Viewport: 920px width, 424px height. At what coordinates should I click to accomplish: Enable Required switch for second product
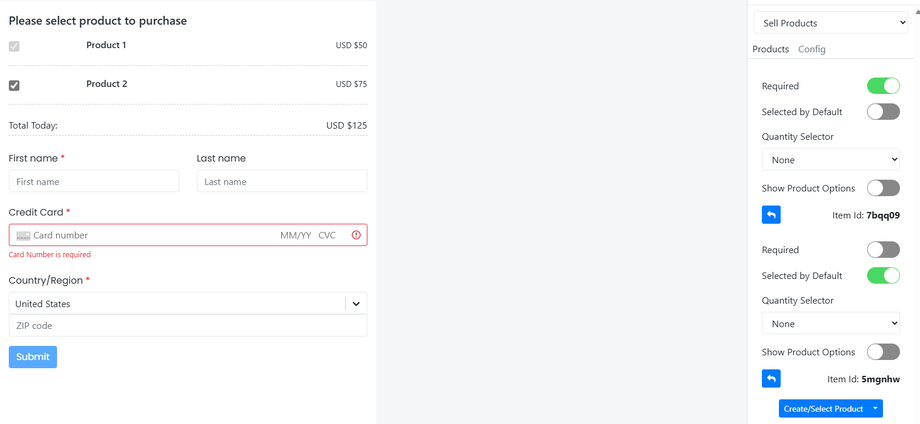tap(883, 250)
